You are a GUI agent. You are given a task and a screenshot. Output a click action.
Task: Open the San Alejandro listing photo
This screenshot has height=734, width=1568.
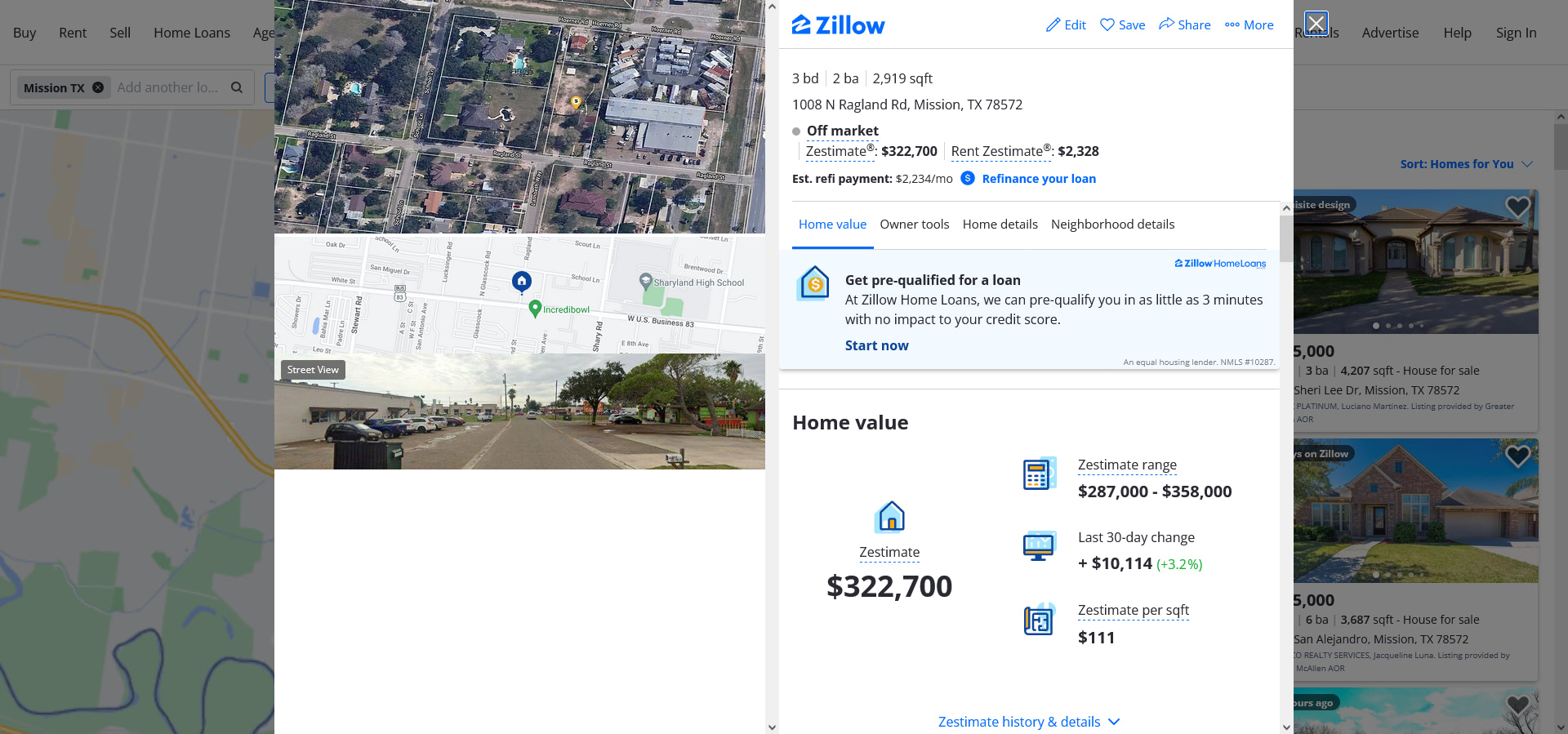pos(1415,510)
